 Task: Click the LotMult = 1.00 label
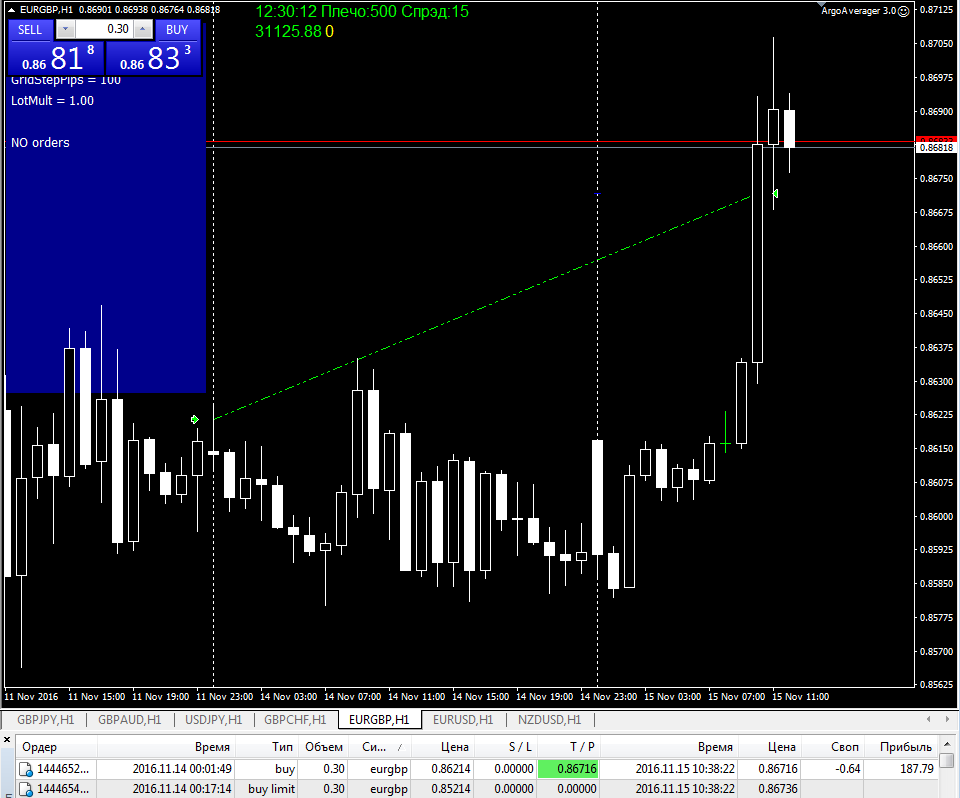coord(53,101)
